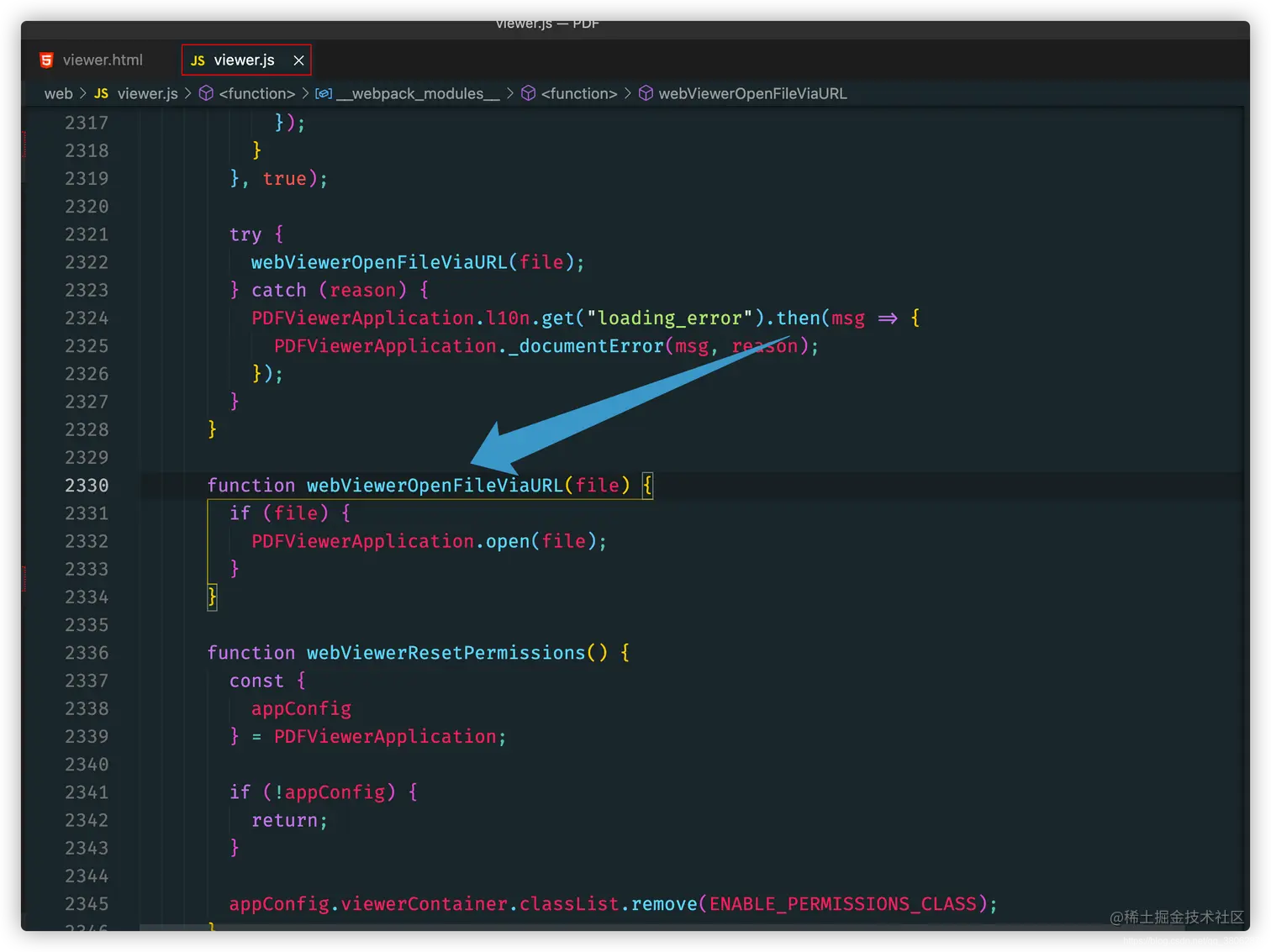Click the 'const' keyword on line 2337

(256, 681)
